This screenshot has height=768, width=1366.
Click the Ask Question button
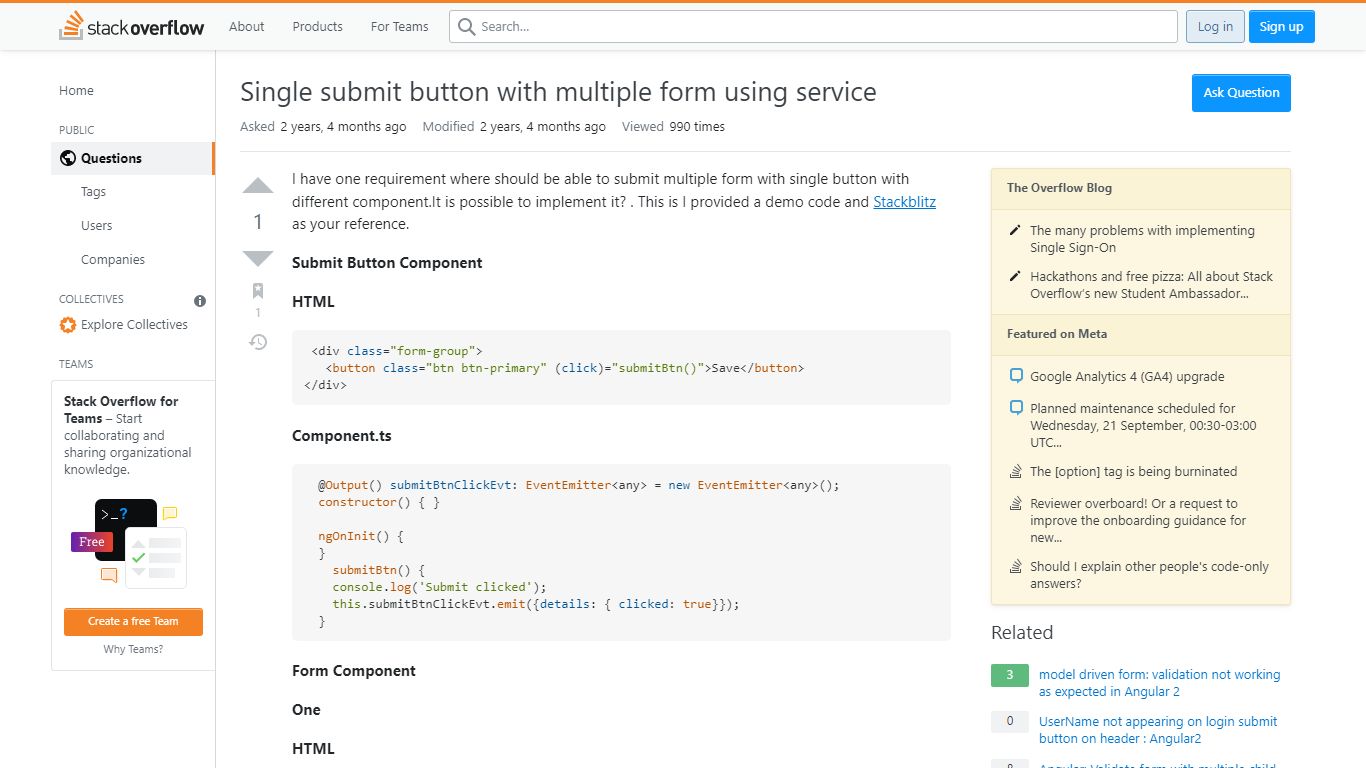click(1241, 93)
